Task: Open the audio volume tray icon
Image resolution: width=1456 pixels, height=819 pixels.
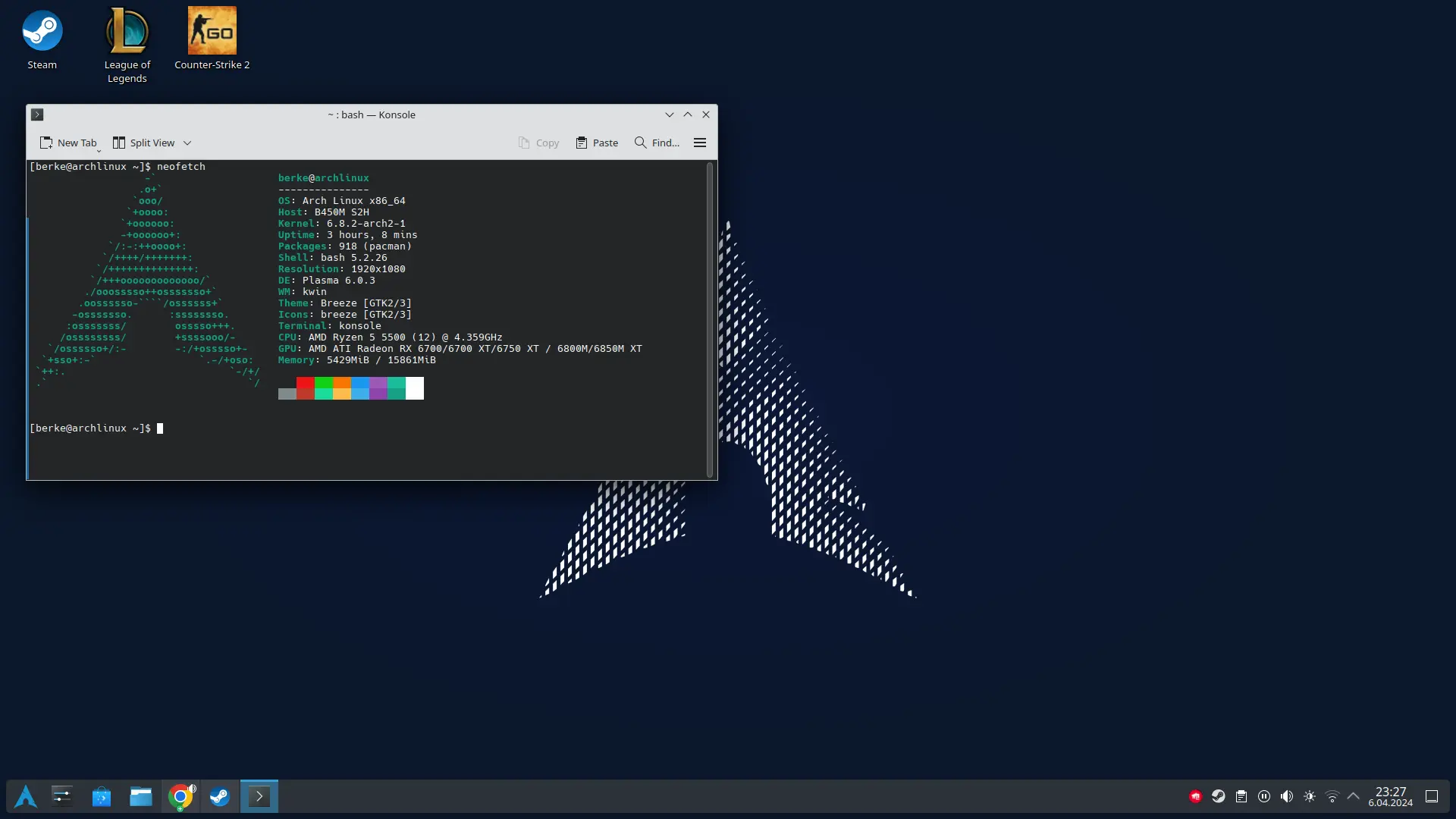Action: (x=1287, y=796)
